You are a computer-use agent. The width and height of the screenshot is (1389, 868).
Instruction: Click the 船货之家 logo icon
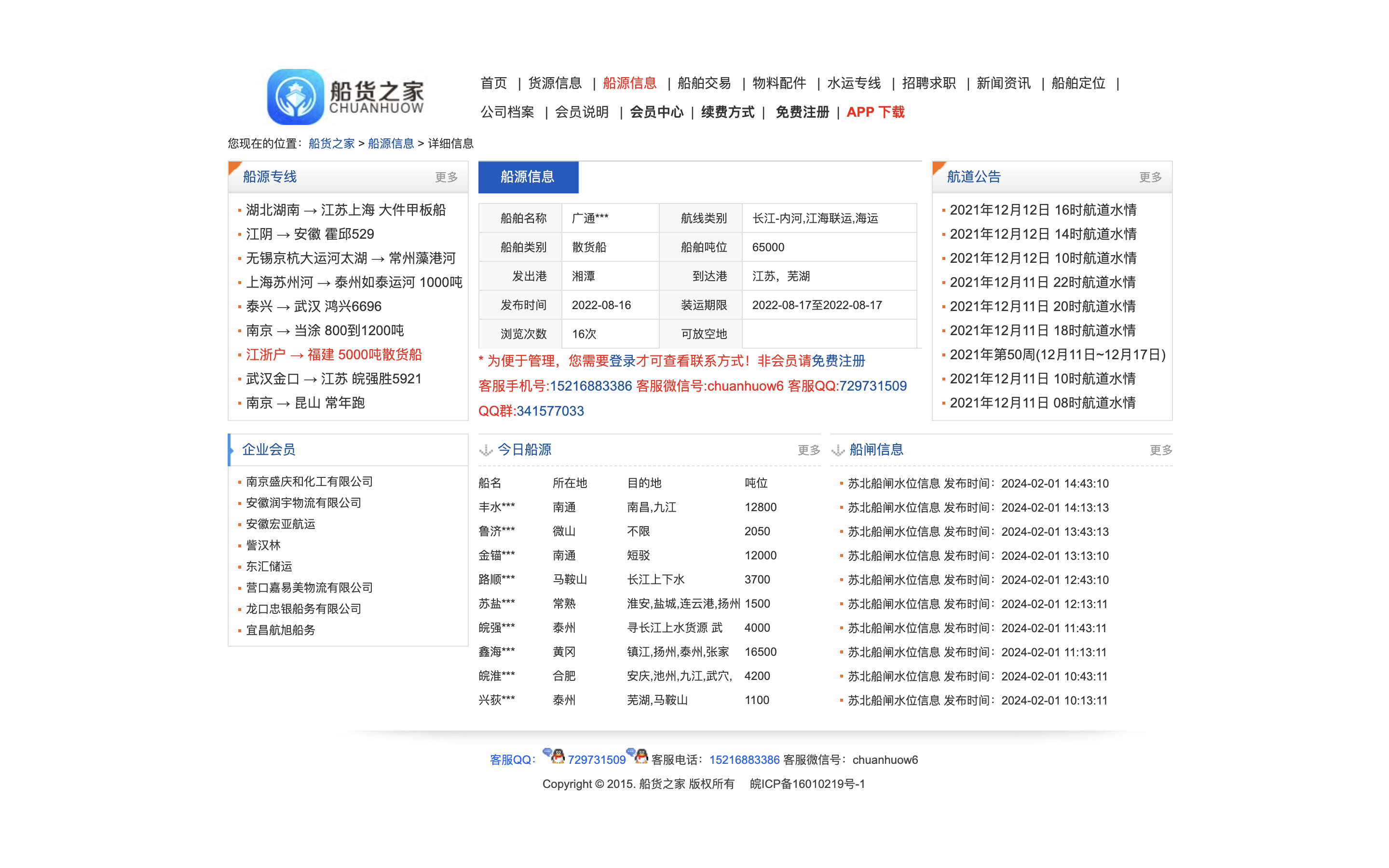(296, 97)
